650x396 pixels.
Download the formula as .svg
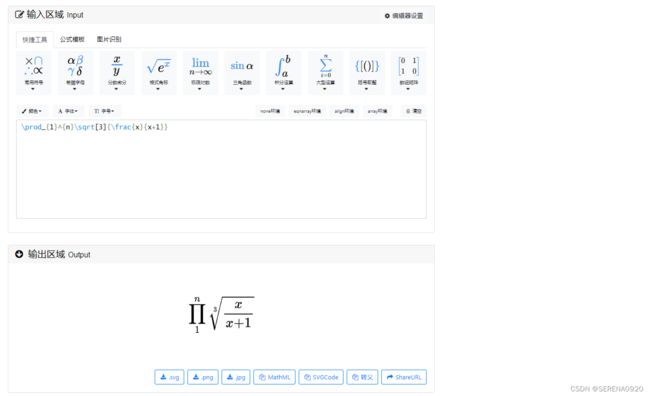click(169, 377)
